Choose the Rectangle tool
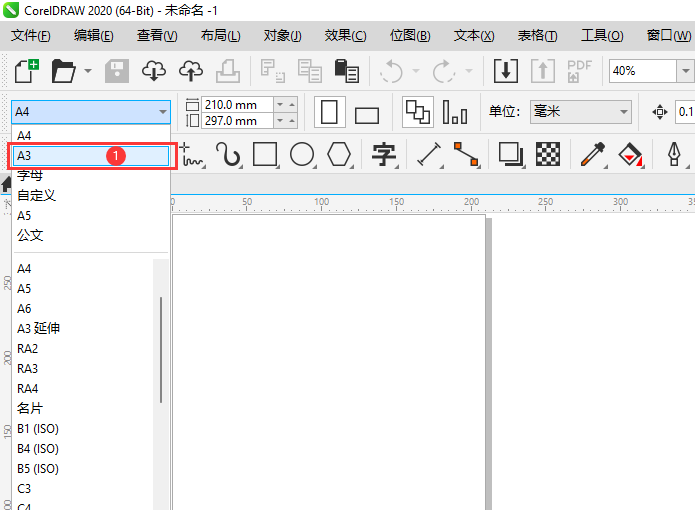The height and width of the screenshot is (510, 695). [x=265, y=155]
